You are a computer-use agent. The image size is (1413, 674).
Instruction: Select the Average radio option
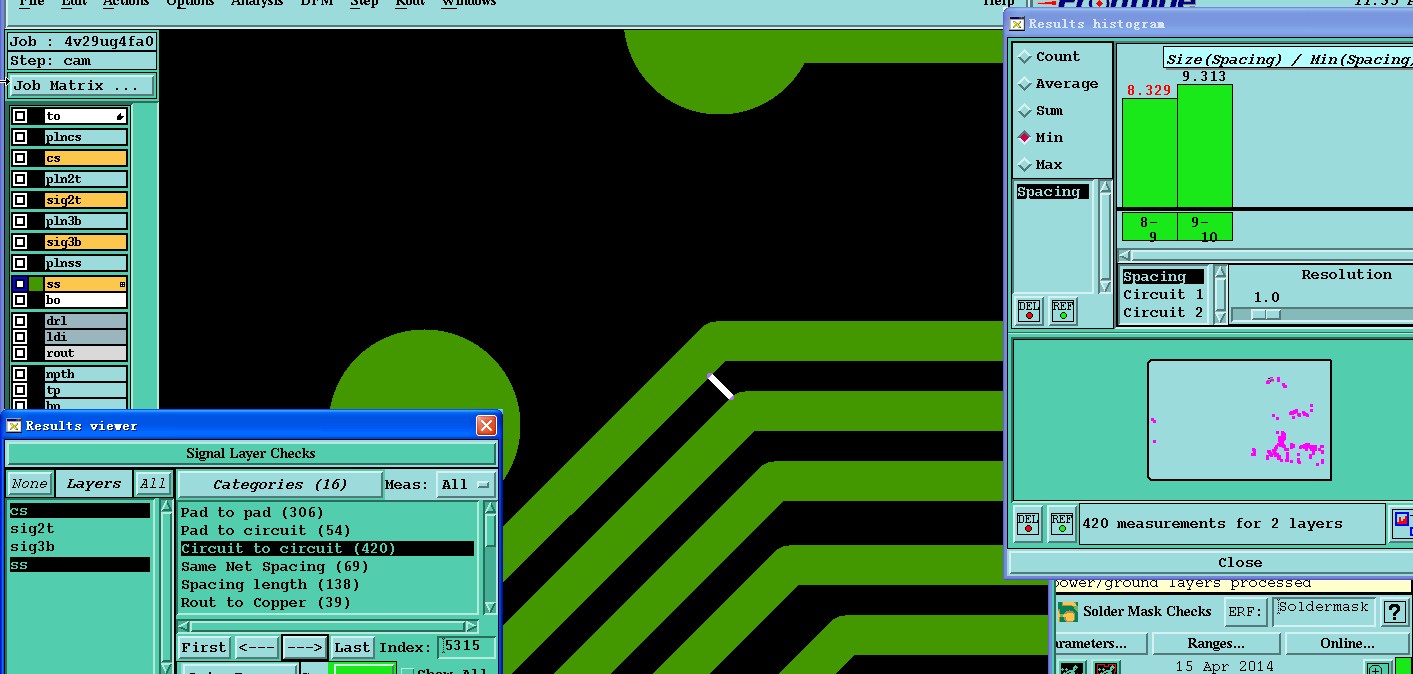pos(1025,84)
